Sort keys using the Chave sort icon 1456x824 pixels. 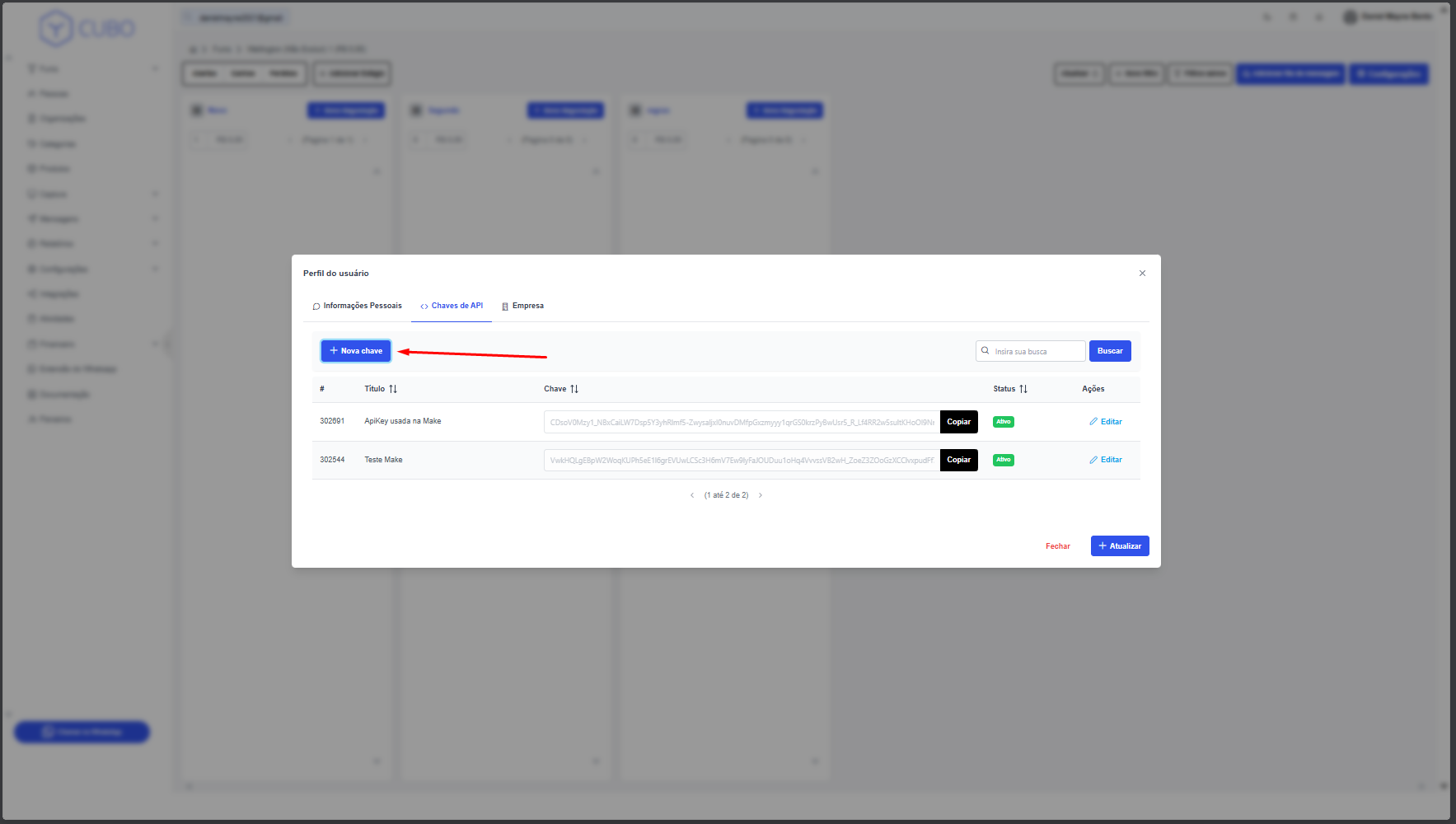pyautogui.click(x=574, y=389)
